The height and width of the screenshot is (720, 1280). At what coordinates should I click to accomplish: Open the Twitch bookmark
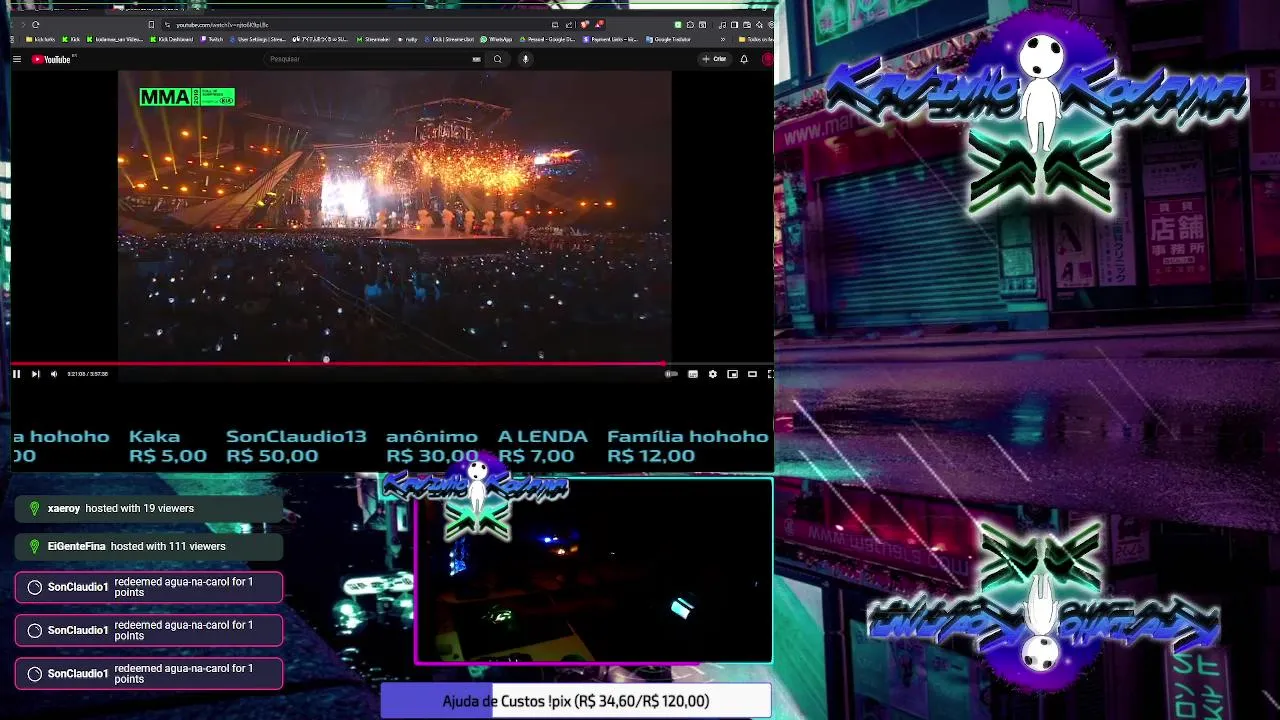tap(212, 39)
